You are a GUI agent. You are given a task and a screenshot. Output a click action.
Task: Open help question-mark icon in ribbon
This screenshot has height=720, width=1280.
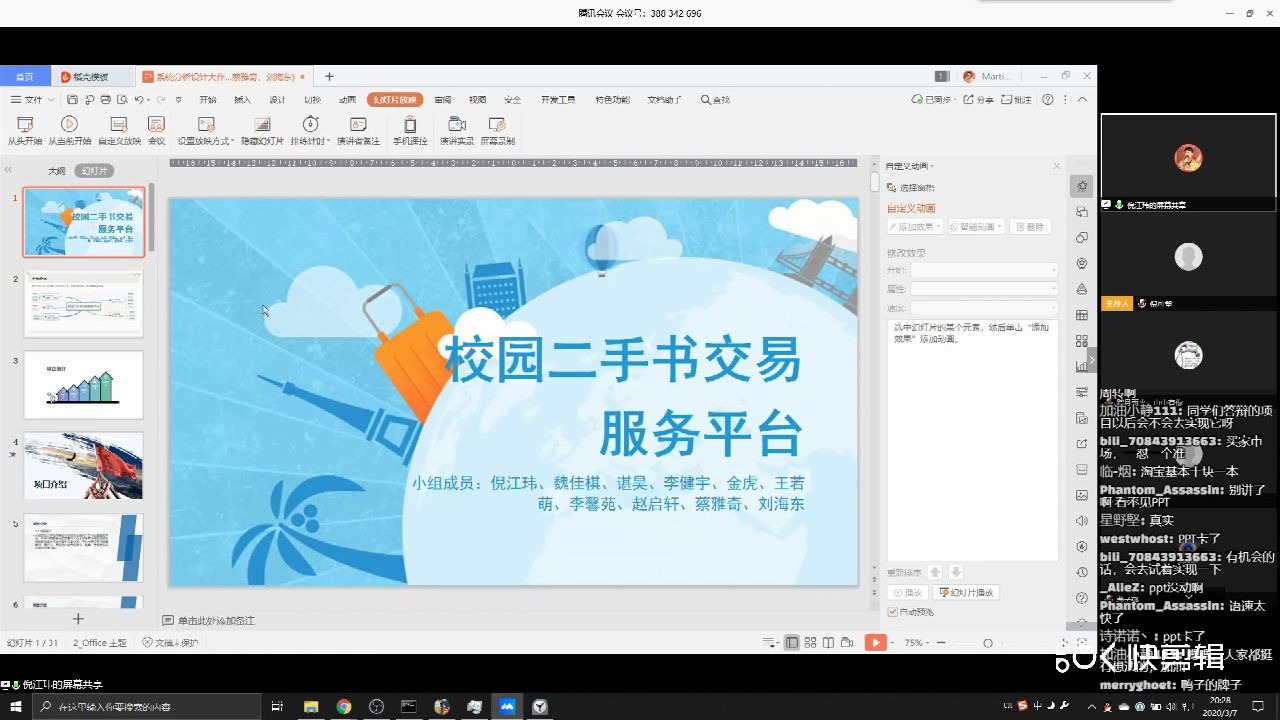[x=1048, y=100]
